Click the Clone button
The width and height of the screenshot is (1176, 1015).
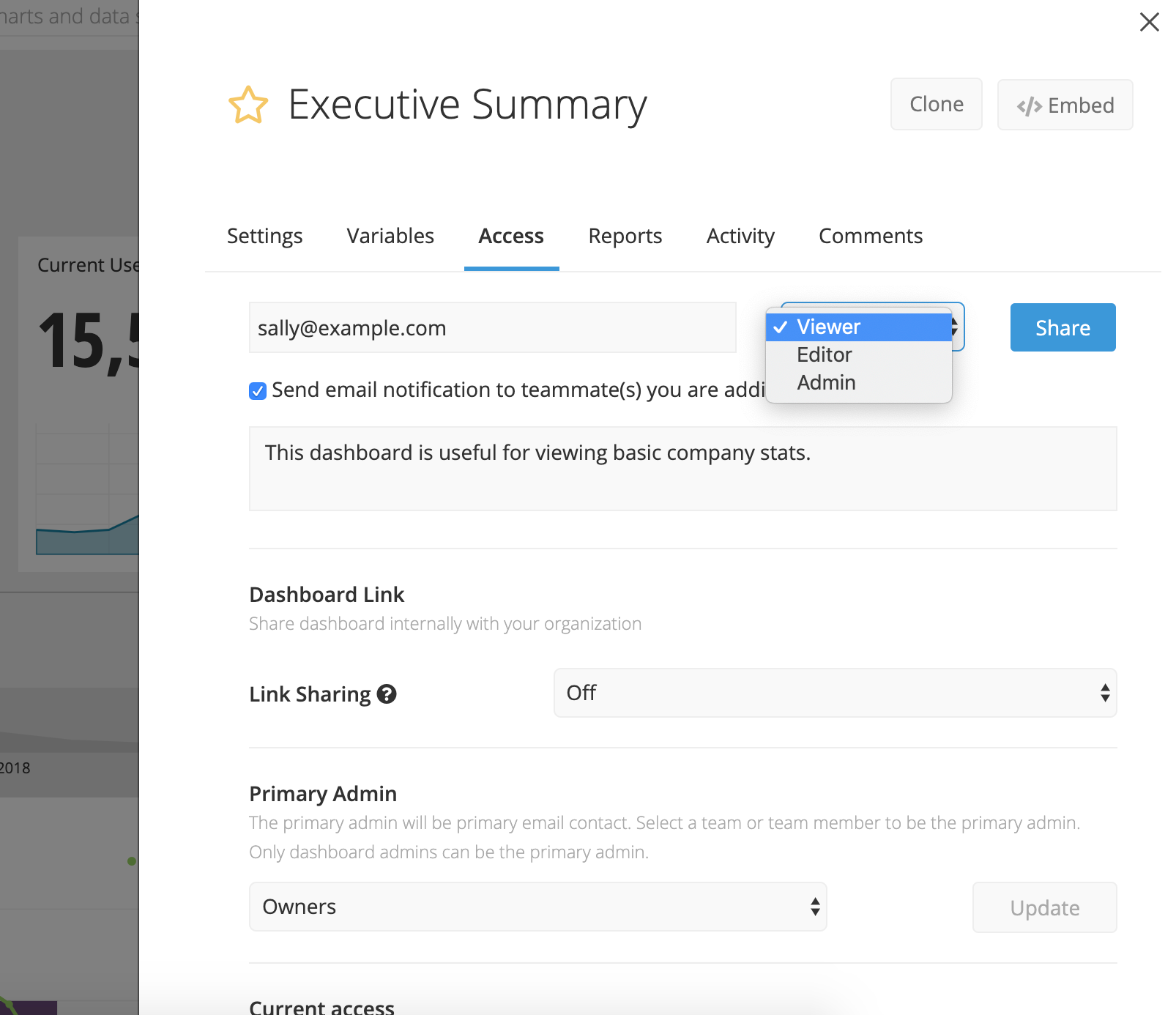click(x=936, y=104)
